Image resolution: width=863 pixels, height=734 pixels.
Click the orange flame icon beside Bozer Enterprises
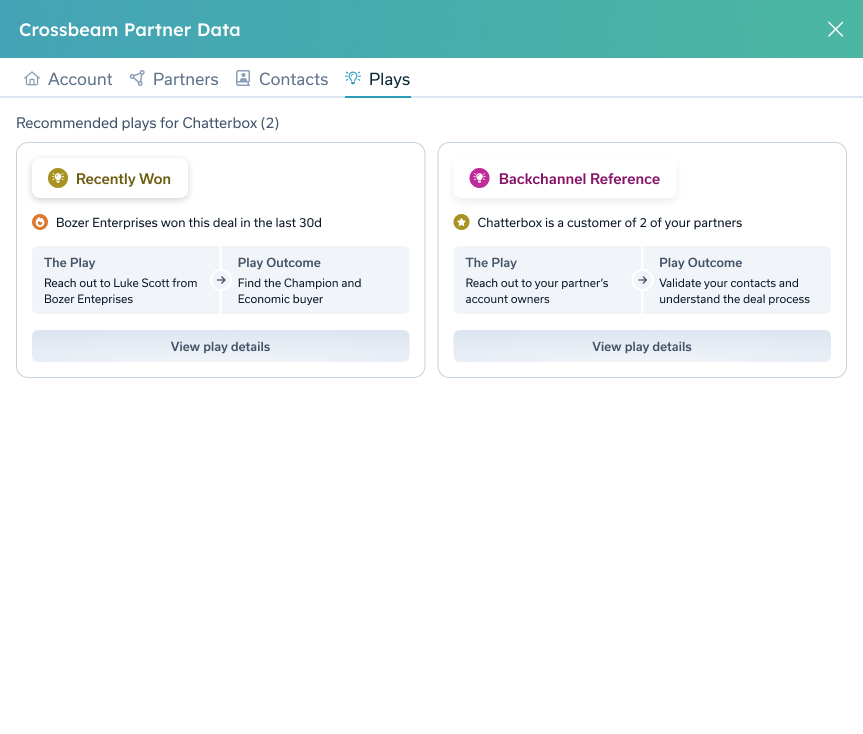[40, 222]
